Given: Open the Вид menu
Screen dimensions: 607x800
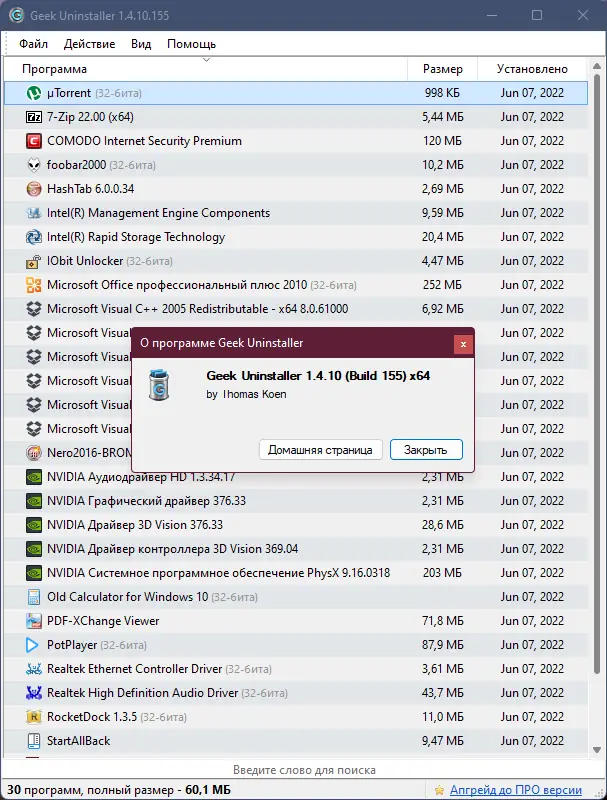Looking at the screenshot, I should [141, 44].
